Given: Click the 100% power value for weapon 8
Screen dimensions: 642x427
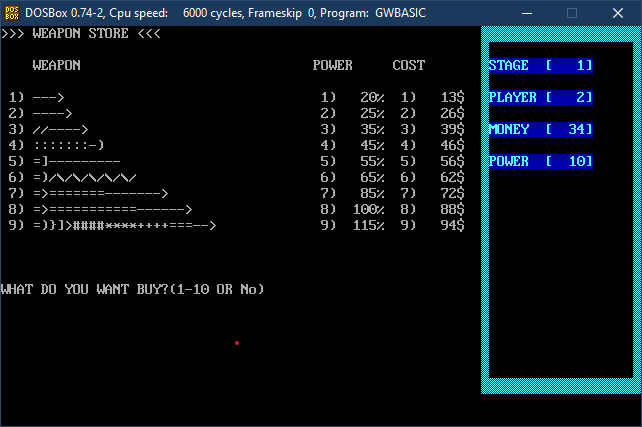Looking at the screenshot, I should click(368, 209).
